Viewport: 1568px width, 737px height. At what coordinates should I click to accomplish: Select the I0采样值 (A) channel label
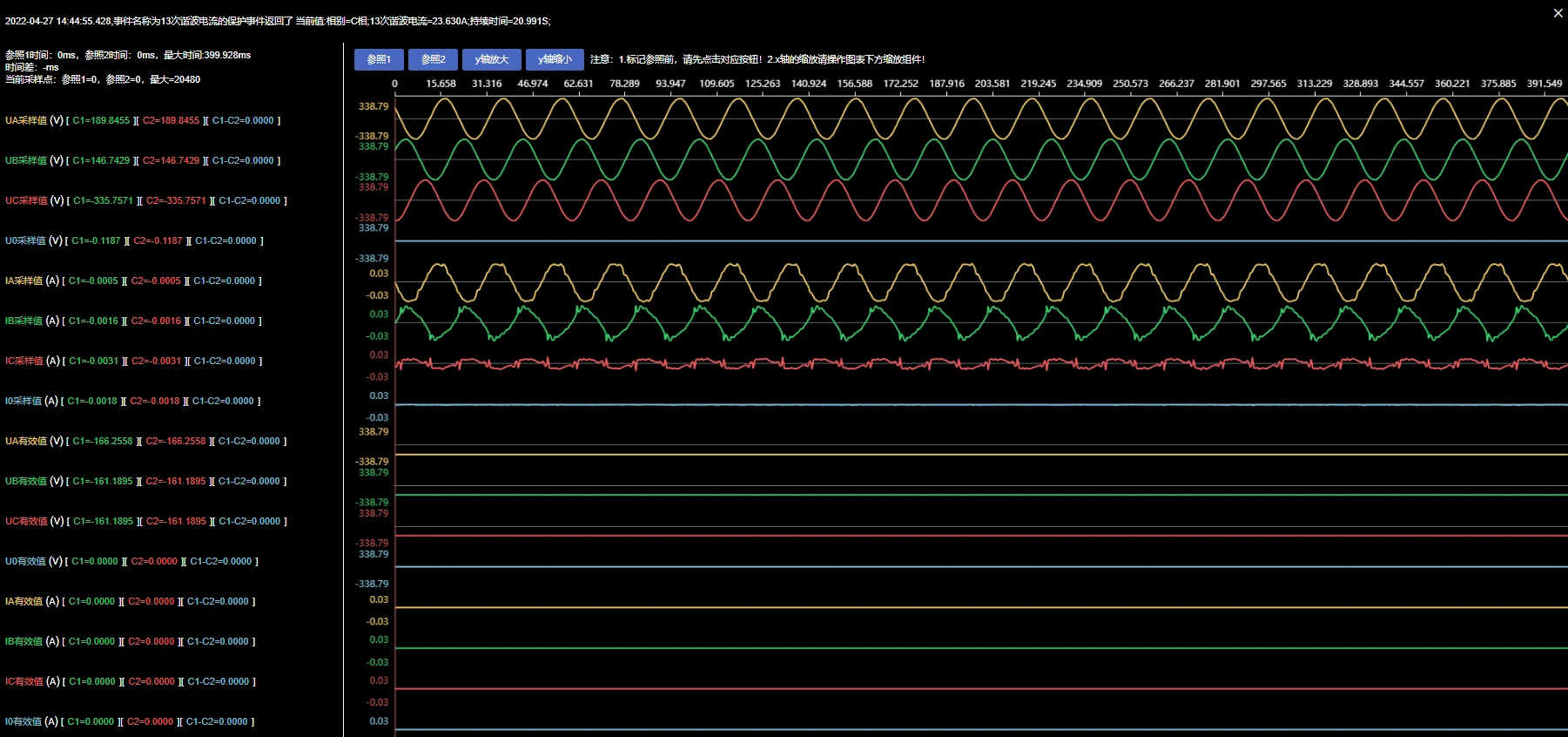coord(31,401)
